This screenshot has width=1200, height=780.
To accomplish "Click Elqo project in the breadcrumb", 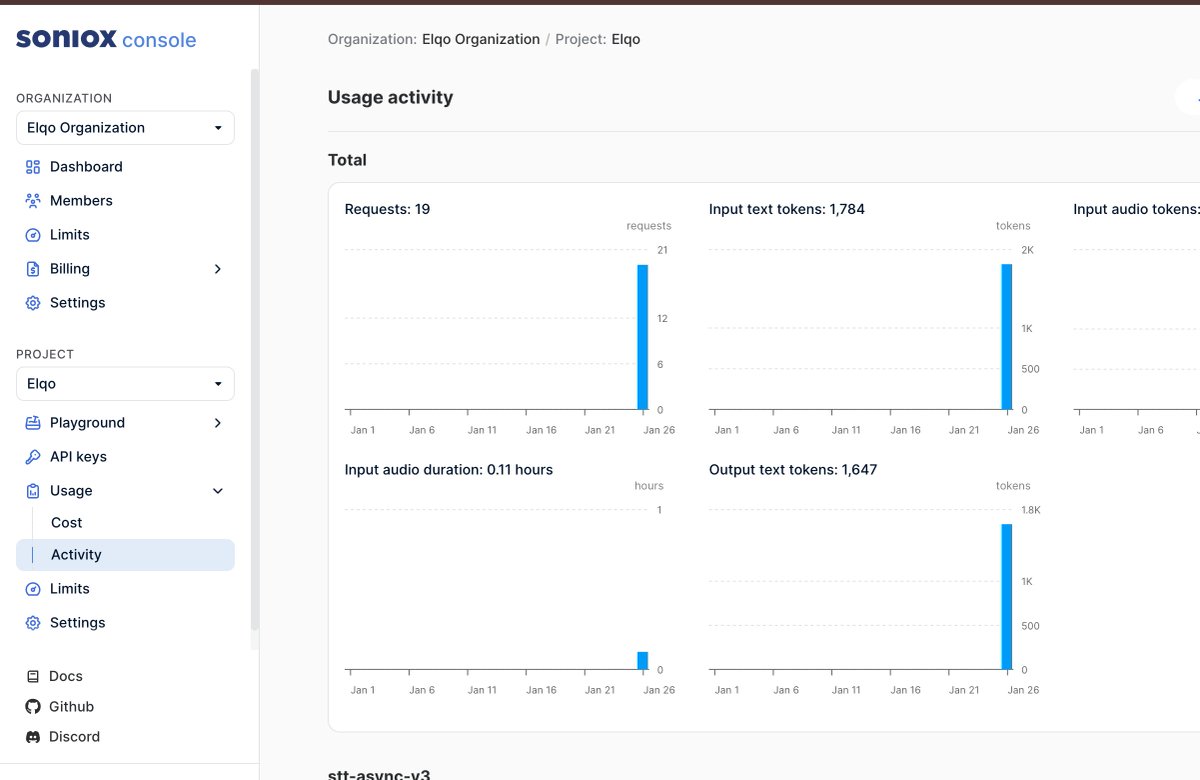I will (x=626, y=40).
